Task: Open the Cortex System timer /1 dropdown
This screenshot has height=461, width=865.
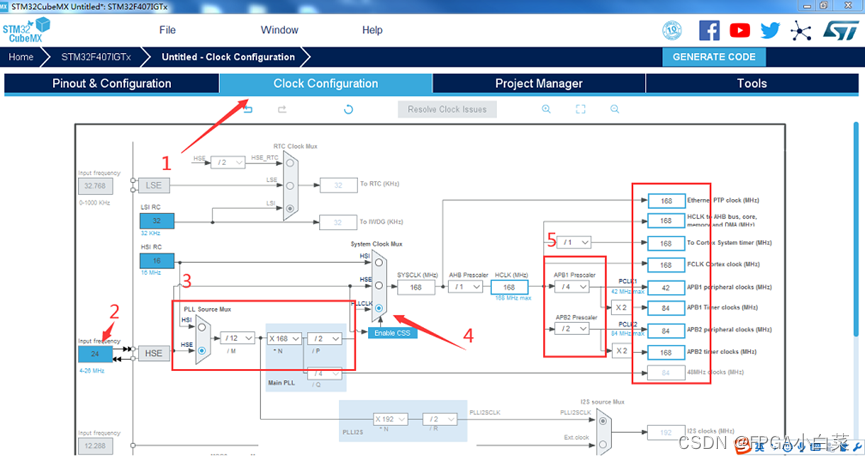Action: (574, 242)
